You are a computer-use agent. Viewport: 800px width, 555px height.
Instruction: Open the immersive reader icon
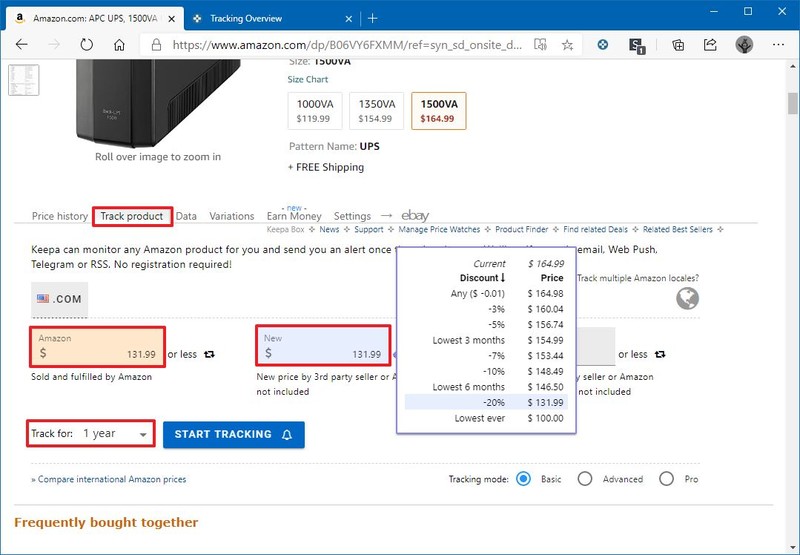click(540, 45)
